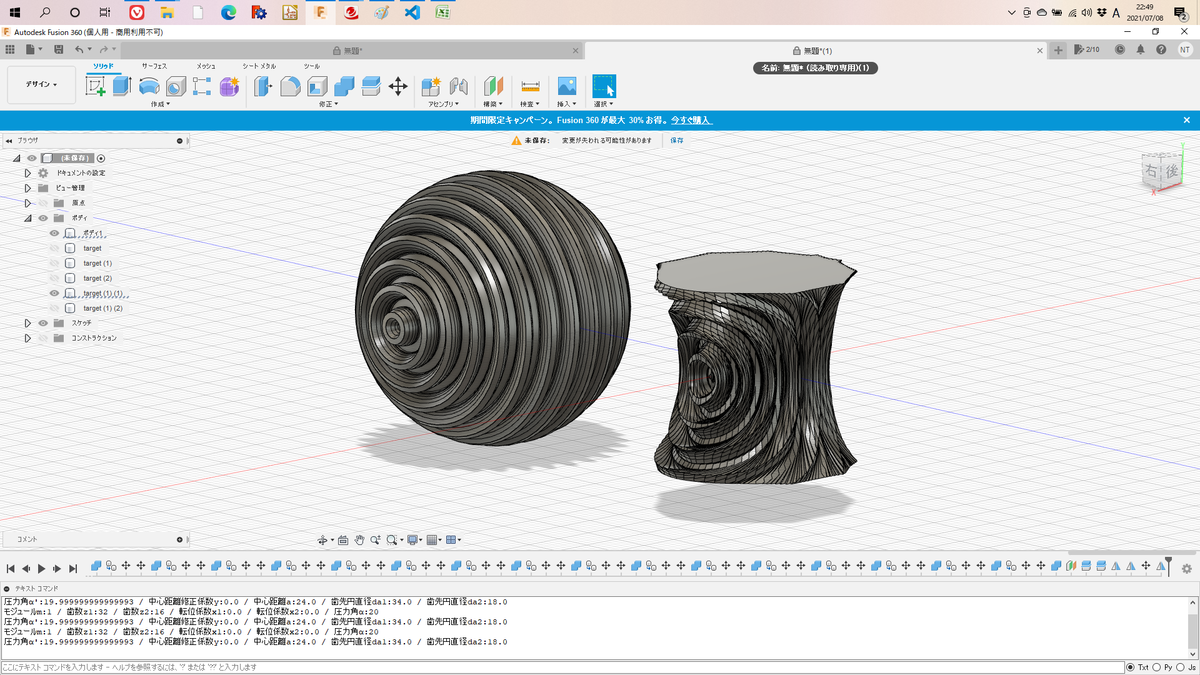Image resolution: width=1200 pixels, height=675 pixels.
Task: Click the Combine bodies icon in the modify group
Action: (x=344, y=87)
